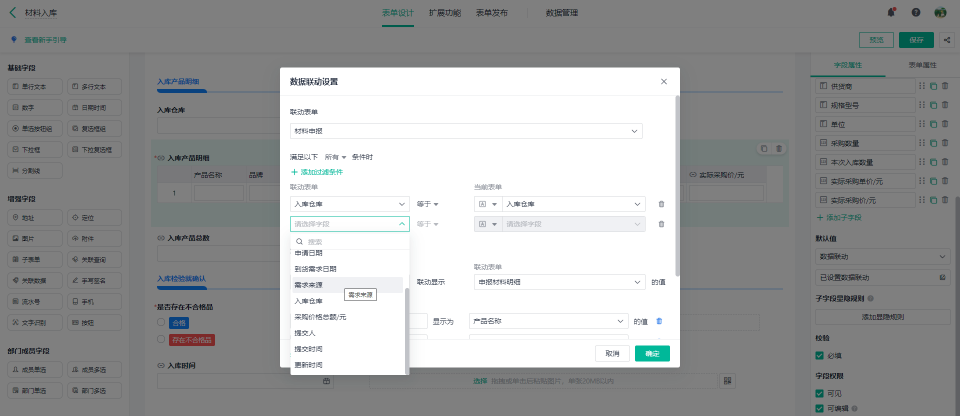Toggle the 必填 checkbox
960x416 pixels.
point(820,355)
